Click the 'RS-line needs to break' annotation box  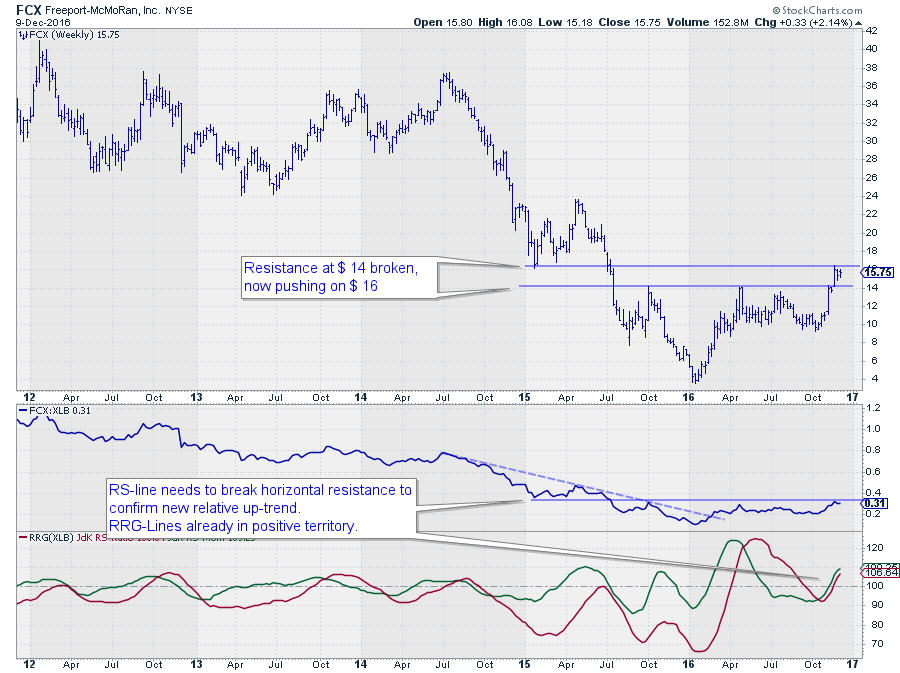(x=261, y=508)
